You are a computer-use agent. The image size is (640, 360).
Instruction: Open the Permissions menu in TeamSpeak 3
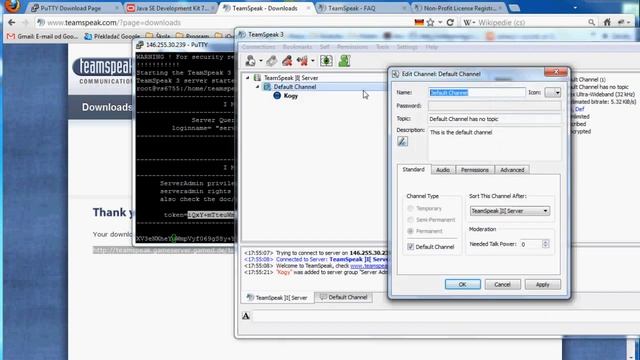click(x=353, y=47)
